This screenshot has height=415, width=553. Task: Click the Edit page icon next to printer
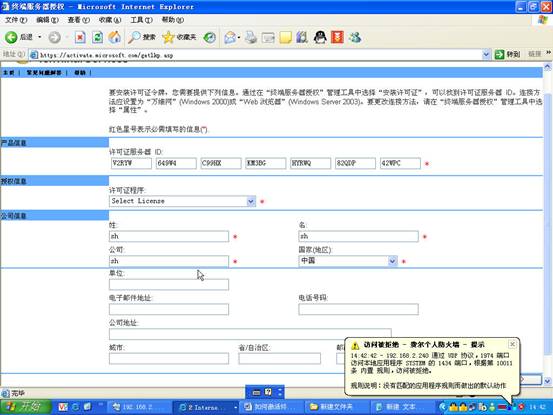pos(268,37)
